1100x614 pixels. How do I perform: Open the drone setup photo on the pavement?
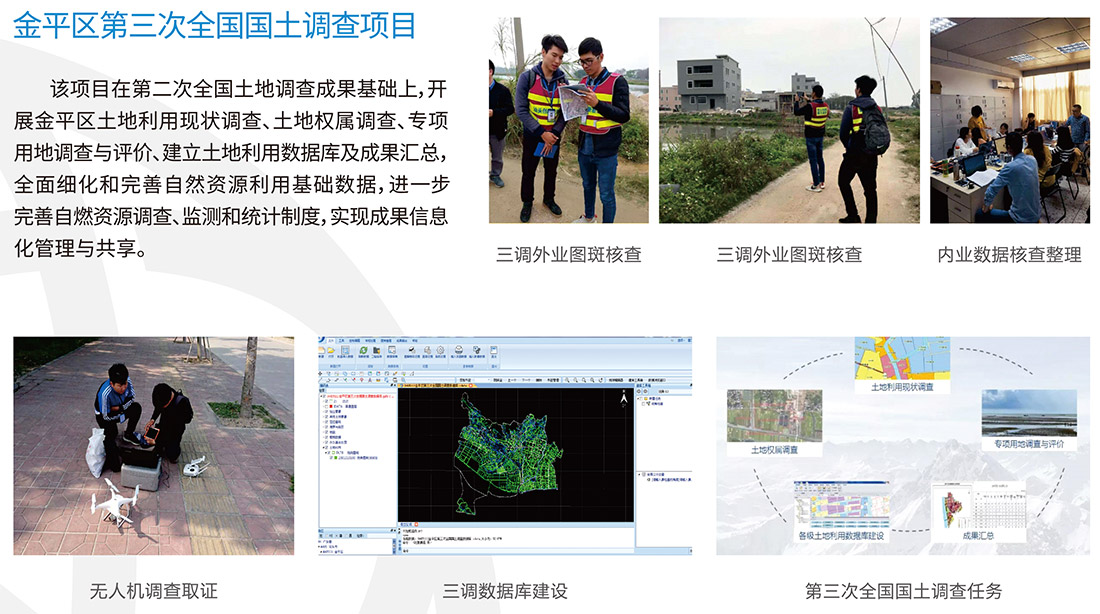154,446
